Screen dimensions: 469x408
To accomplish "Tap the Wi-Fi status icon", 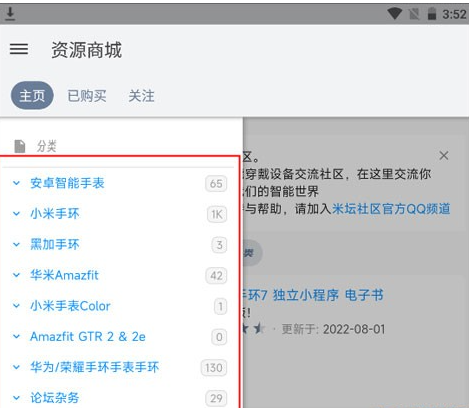I will (395, 14).
